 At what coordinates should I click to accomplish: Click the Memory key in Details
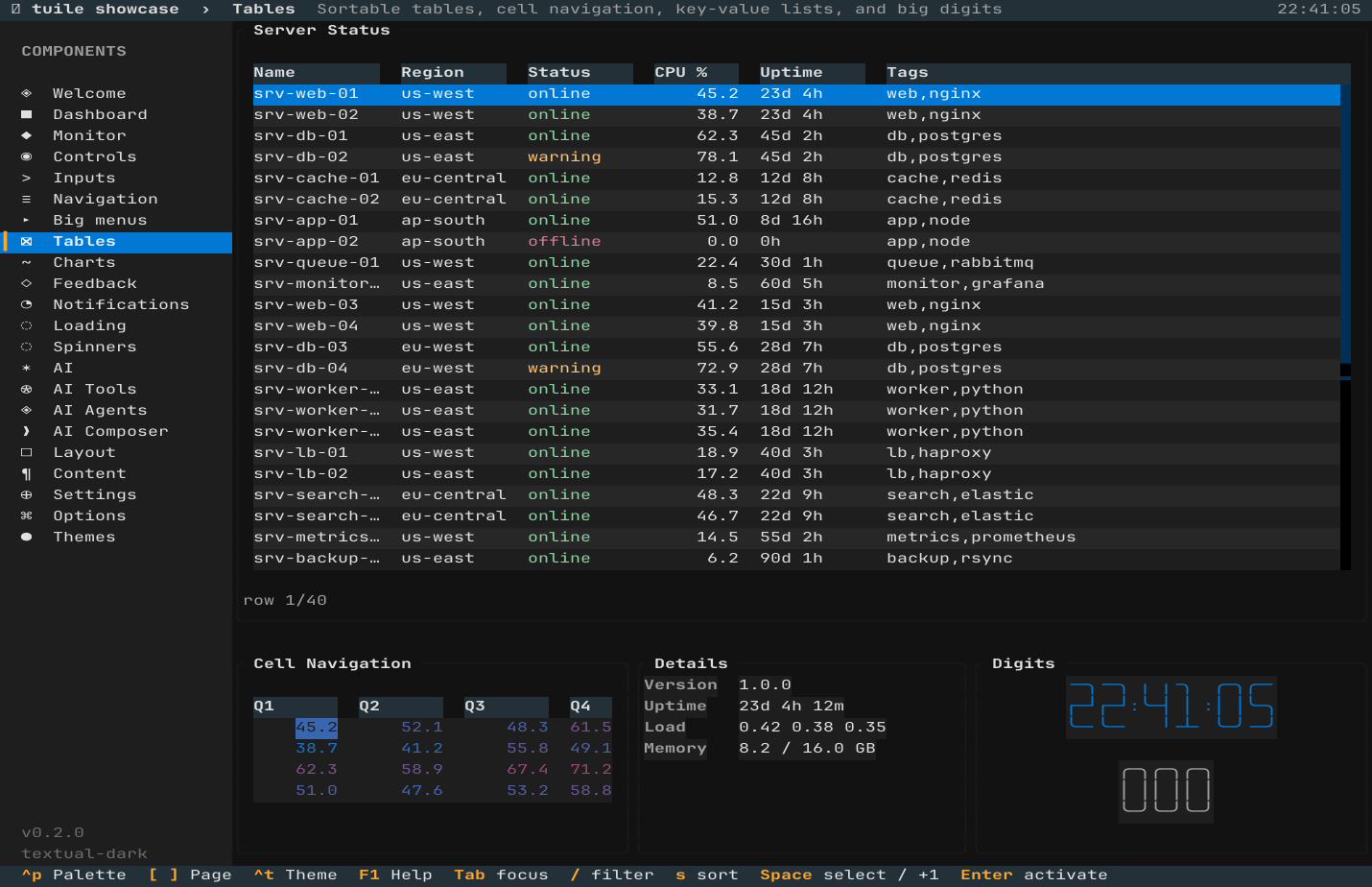(675, 748)
